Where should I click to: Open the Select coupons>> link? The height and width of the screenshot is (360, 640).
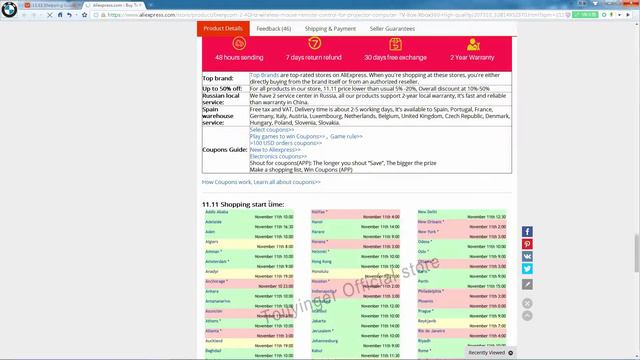point(272,130)
